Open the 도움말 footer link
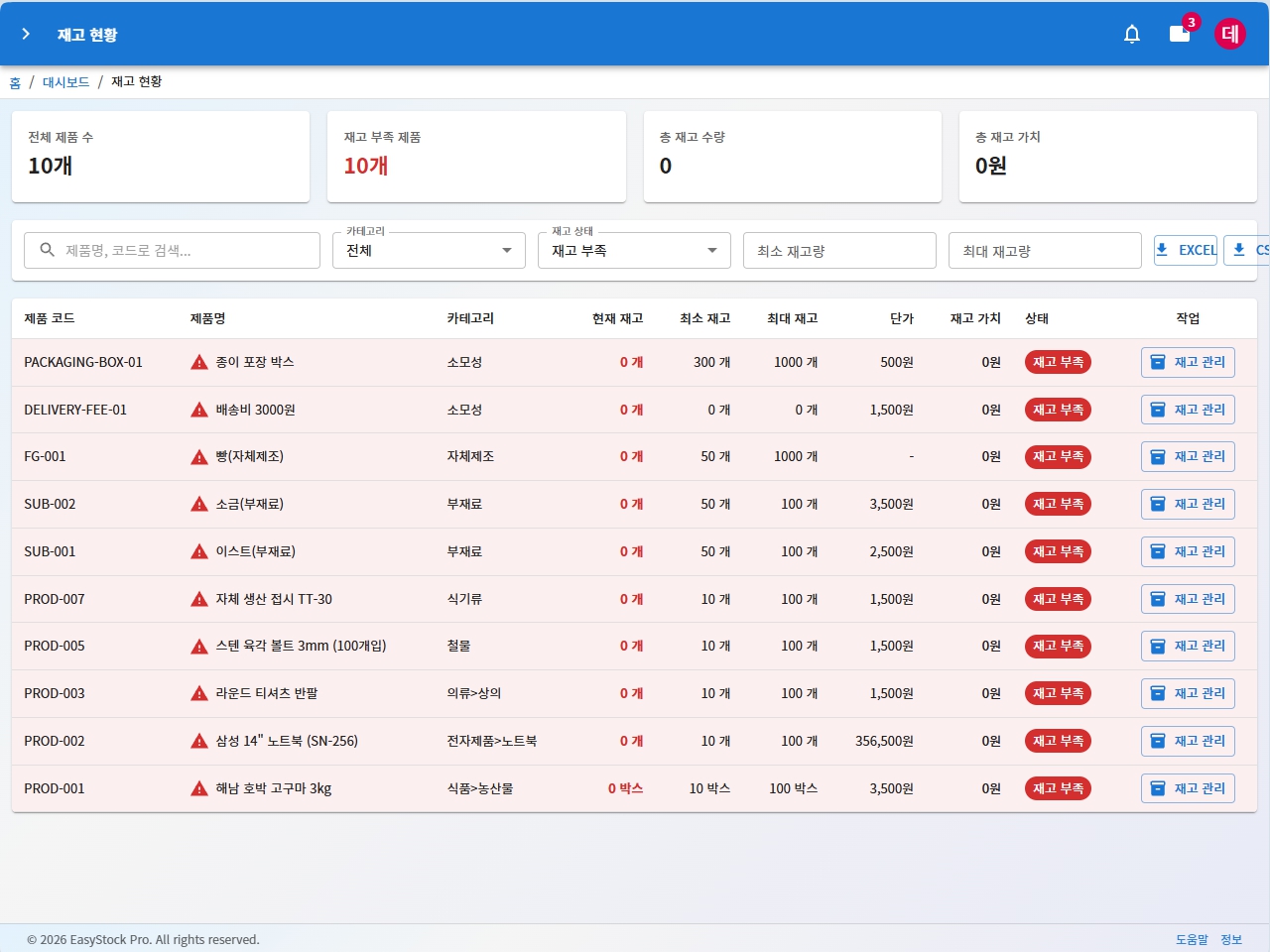Screen dimensions: 1270x952 click(x=1192, y=939)
